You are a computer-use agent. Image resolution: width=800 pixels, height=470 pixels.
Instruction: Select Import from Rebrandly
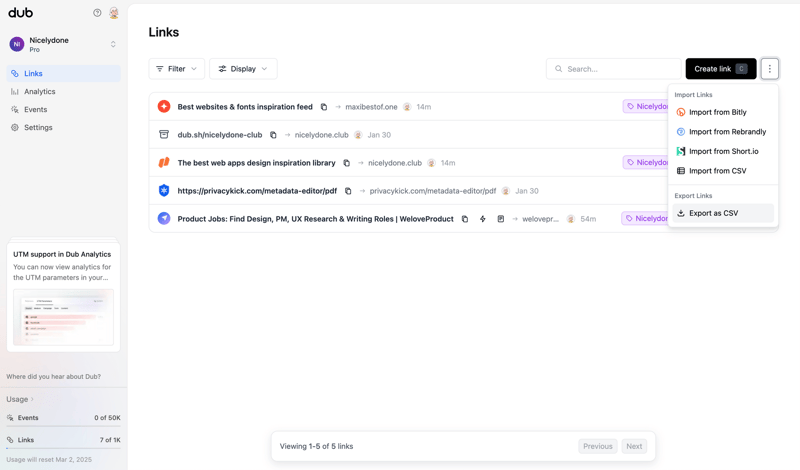[x=723, y=132]
